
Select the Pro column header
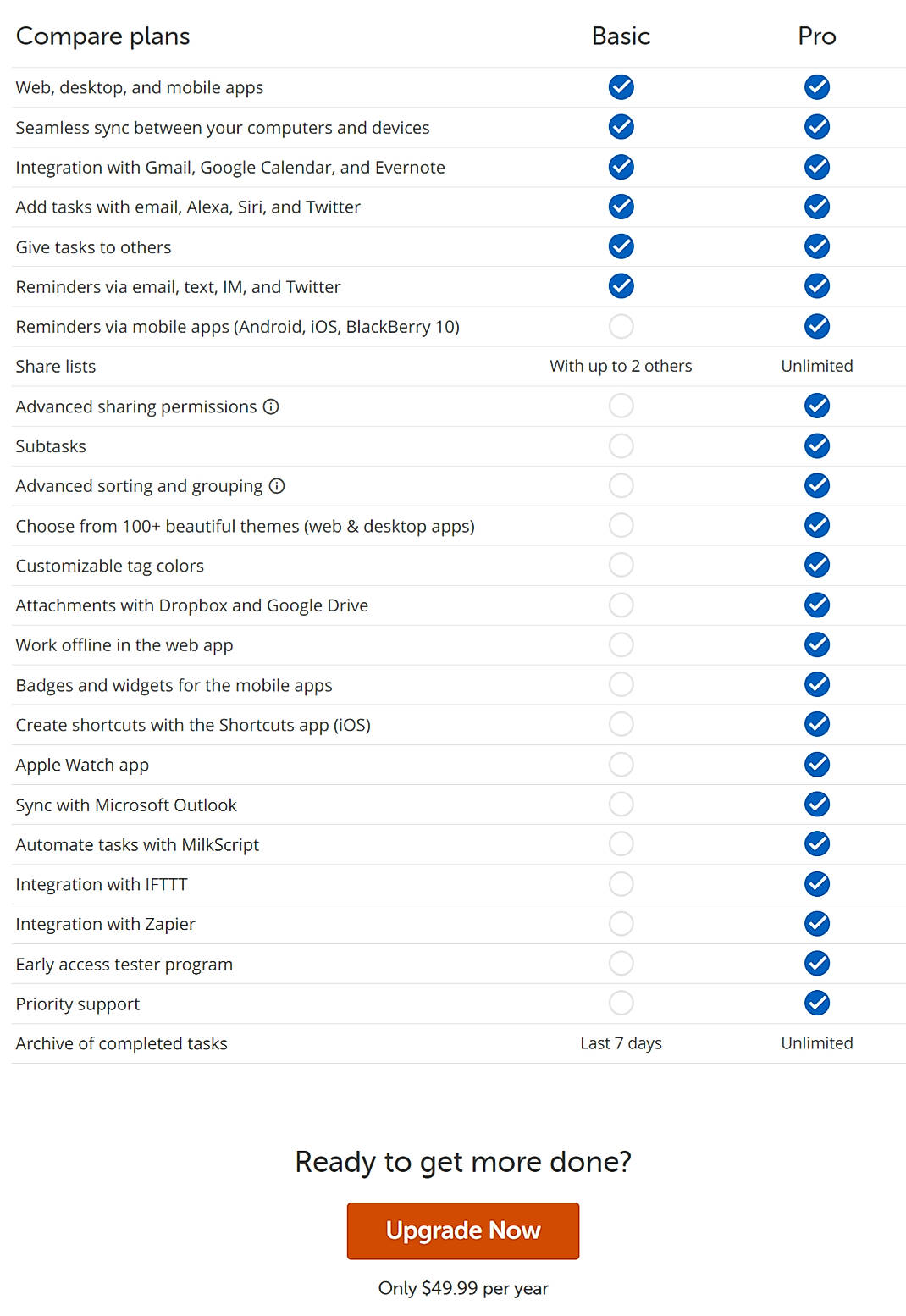(816, 36)
